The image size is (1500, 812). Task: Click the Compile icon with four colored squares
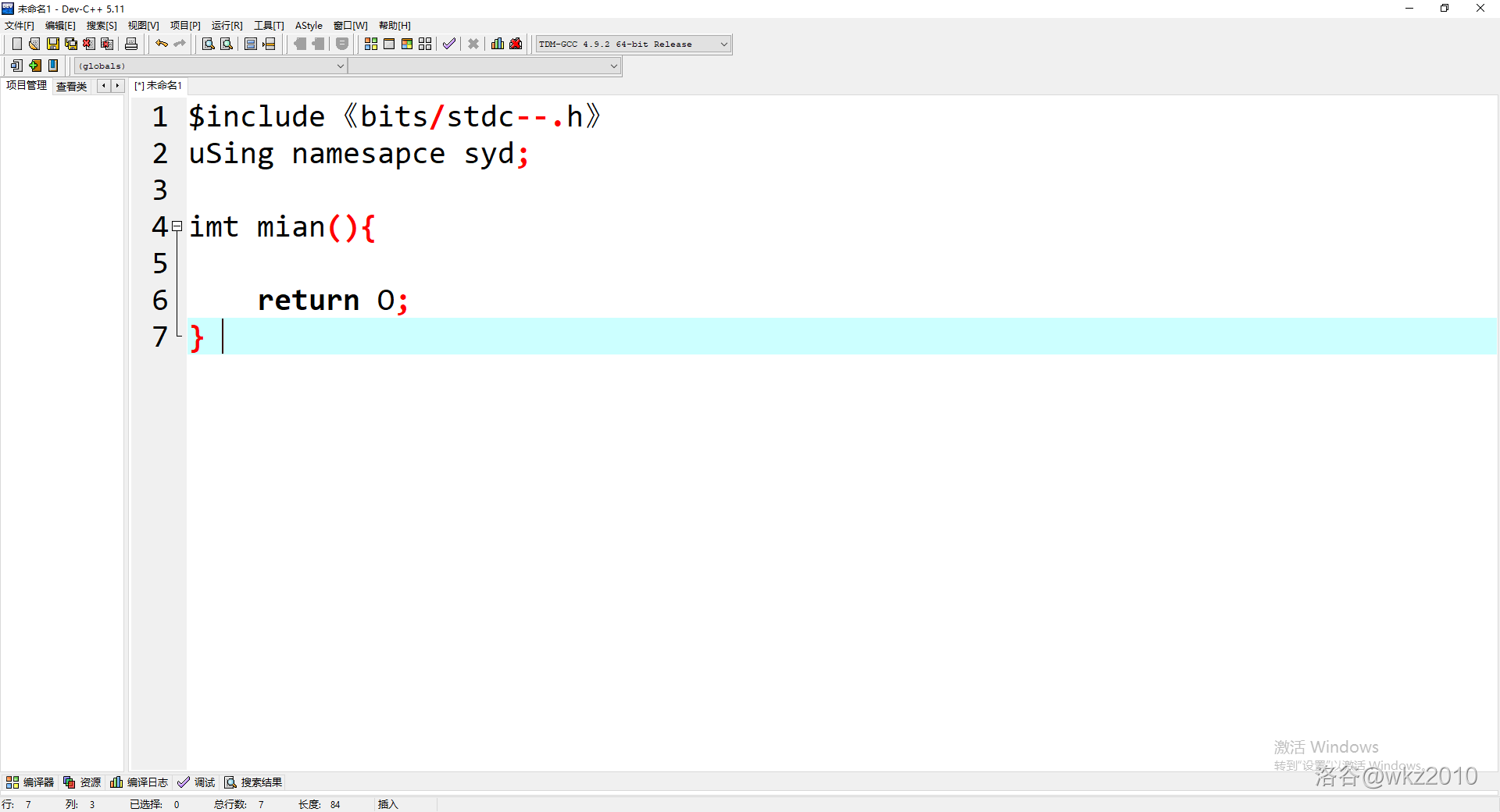[x=371, y=45]
